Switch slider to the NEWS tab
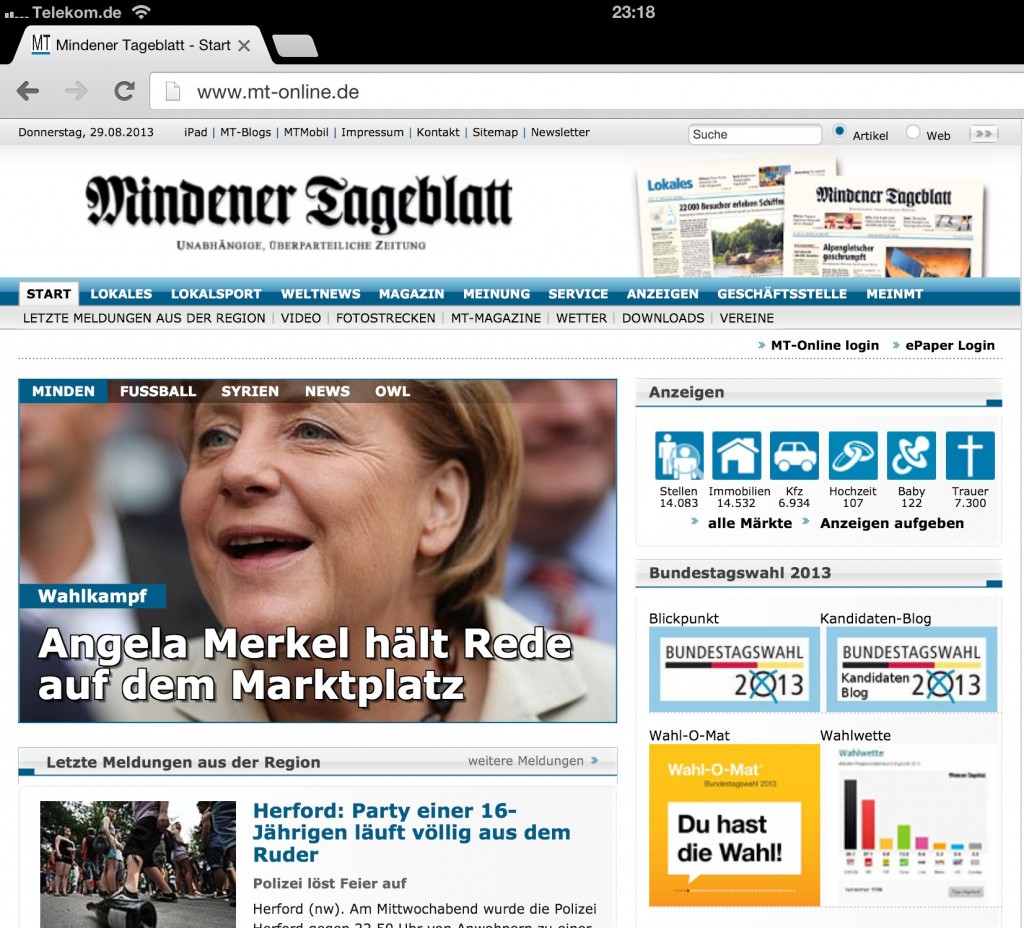This screenshot has height=928, width=1024. point(327,391)
